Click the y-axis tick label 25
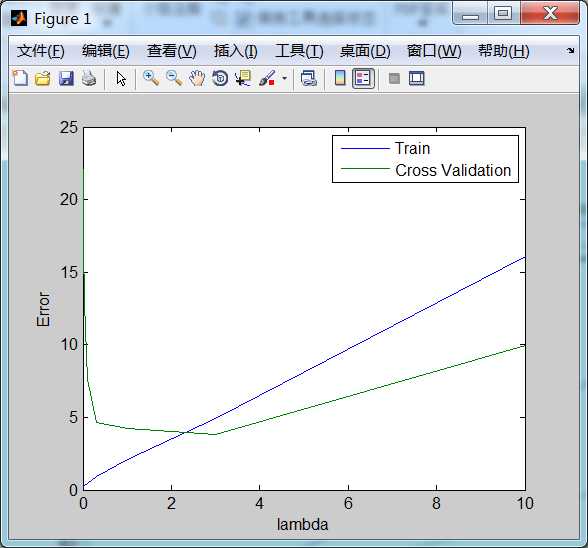The height and width of the screenshot is (548, 588). (69, 128)
